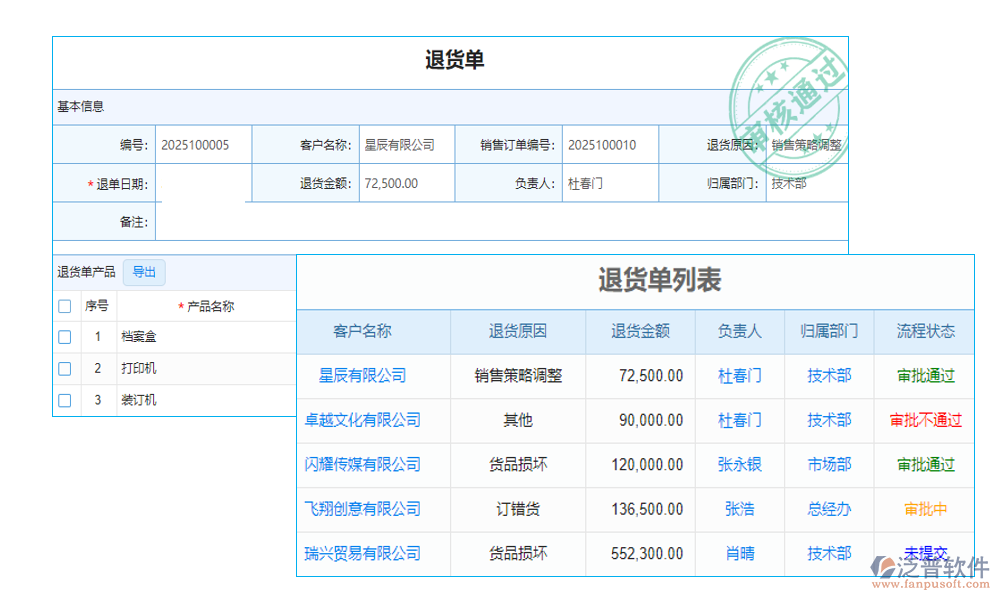Click the 导出 export button
The image size is (1000, 600).
point(144,272)
